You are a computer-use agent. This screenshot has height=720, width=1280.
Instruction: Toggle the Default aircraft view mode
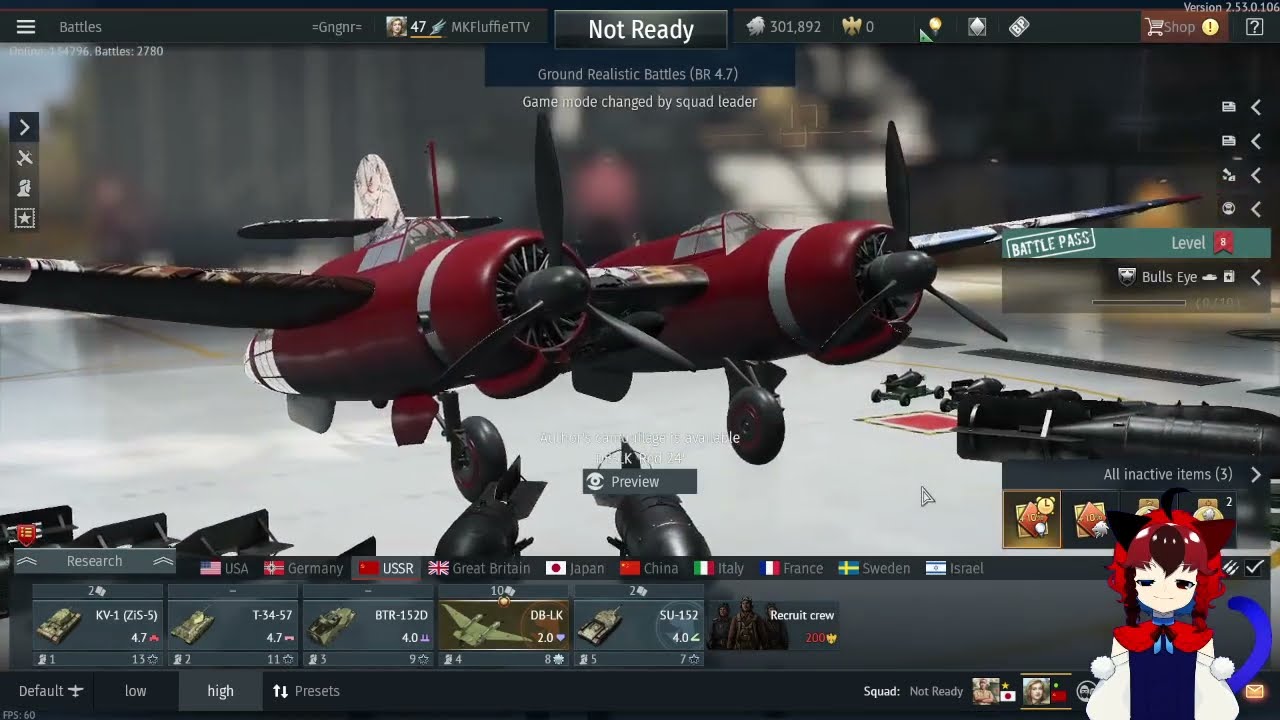click(50, 691)
